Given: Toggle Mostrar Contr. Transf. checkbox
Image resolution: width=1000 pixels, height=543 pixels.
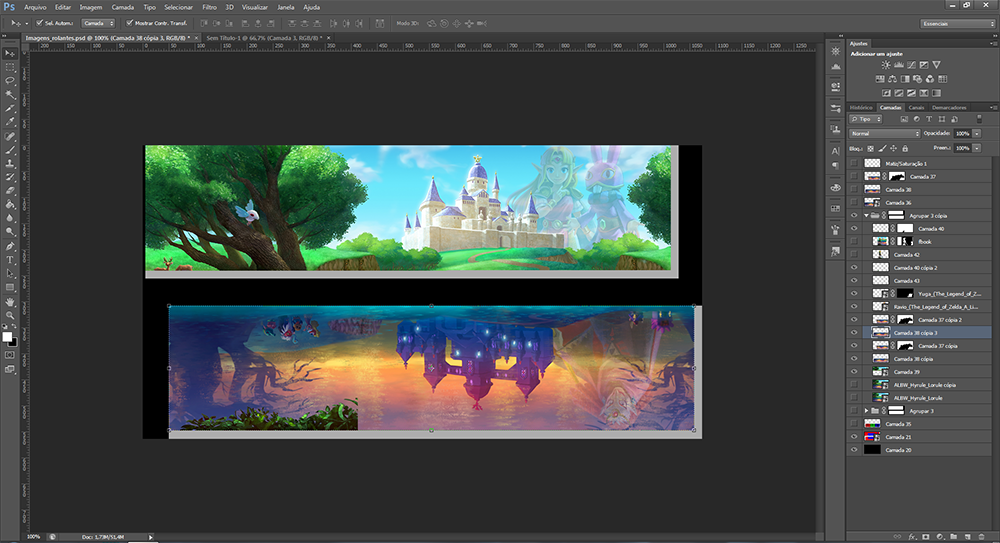Looking at the screenshot, I should (x=129, y=23).
